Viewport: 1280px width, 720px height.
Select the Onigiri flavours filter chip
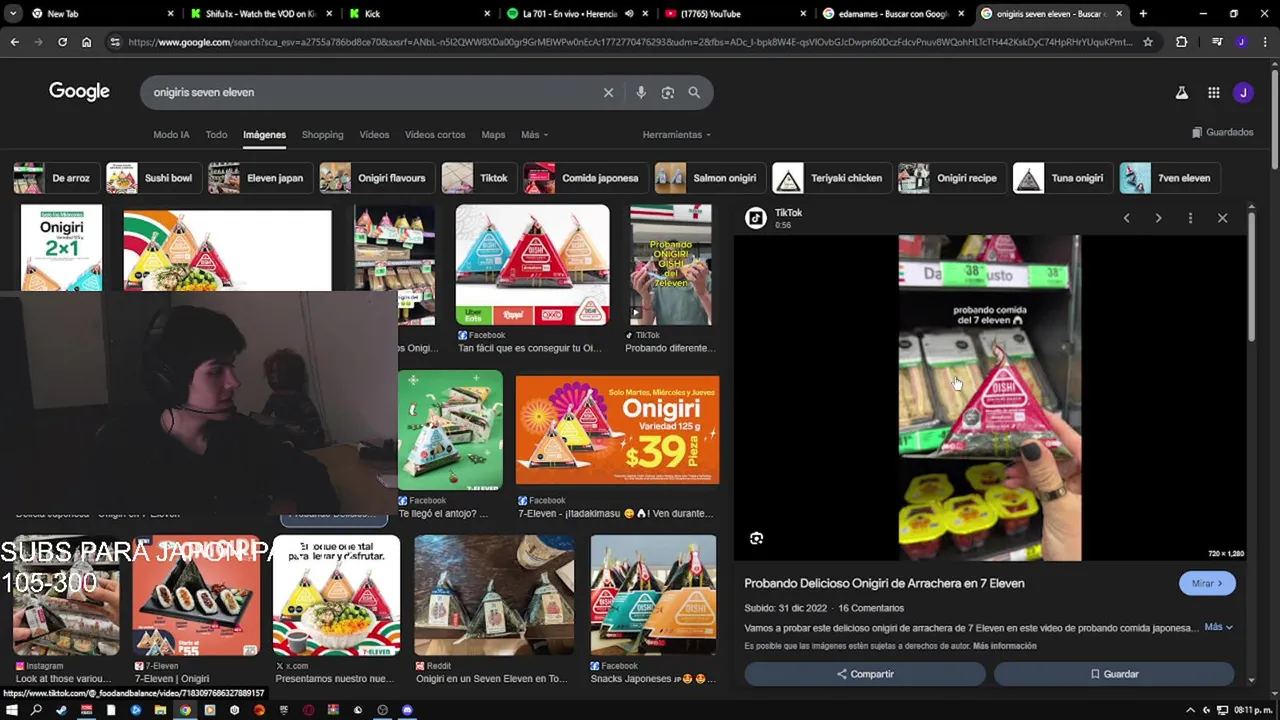376,178
